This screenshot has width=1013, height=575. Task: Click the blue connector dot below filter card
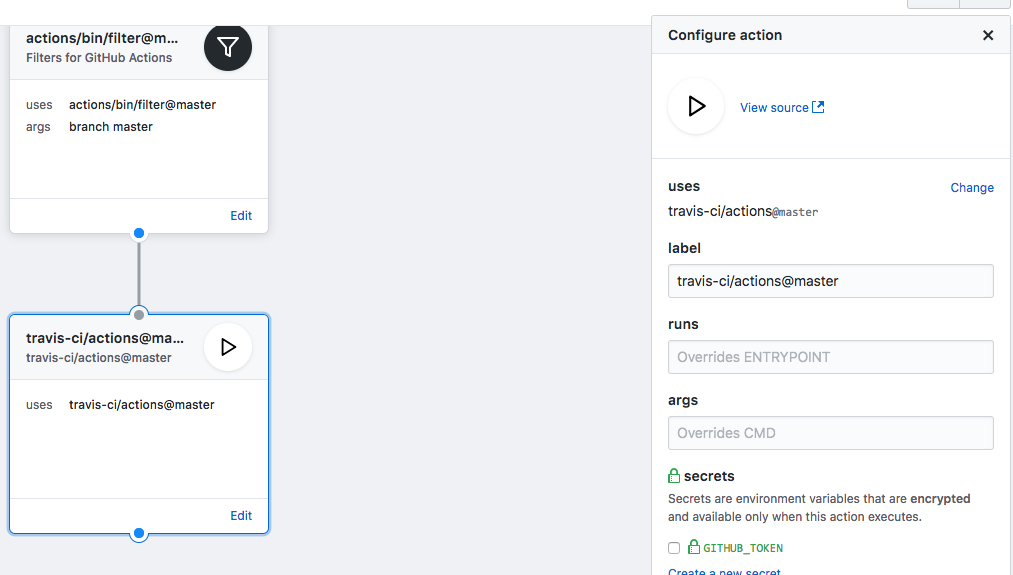139,233
